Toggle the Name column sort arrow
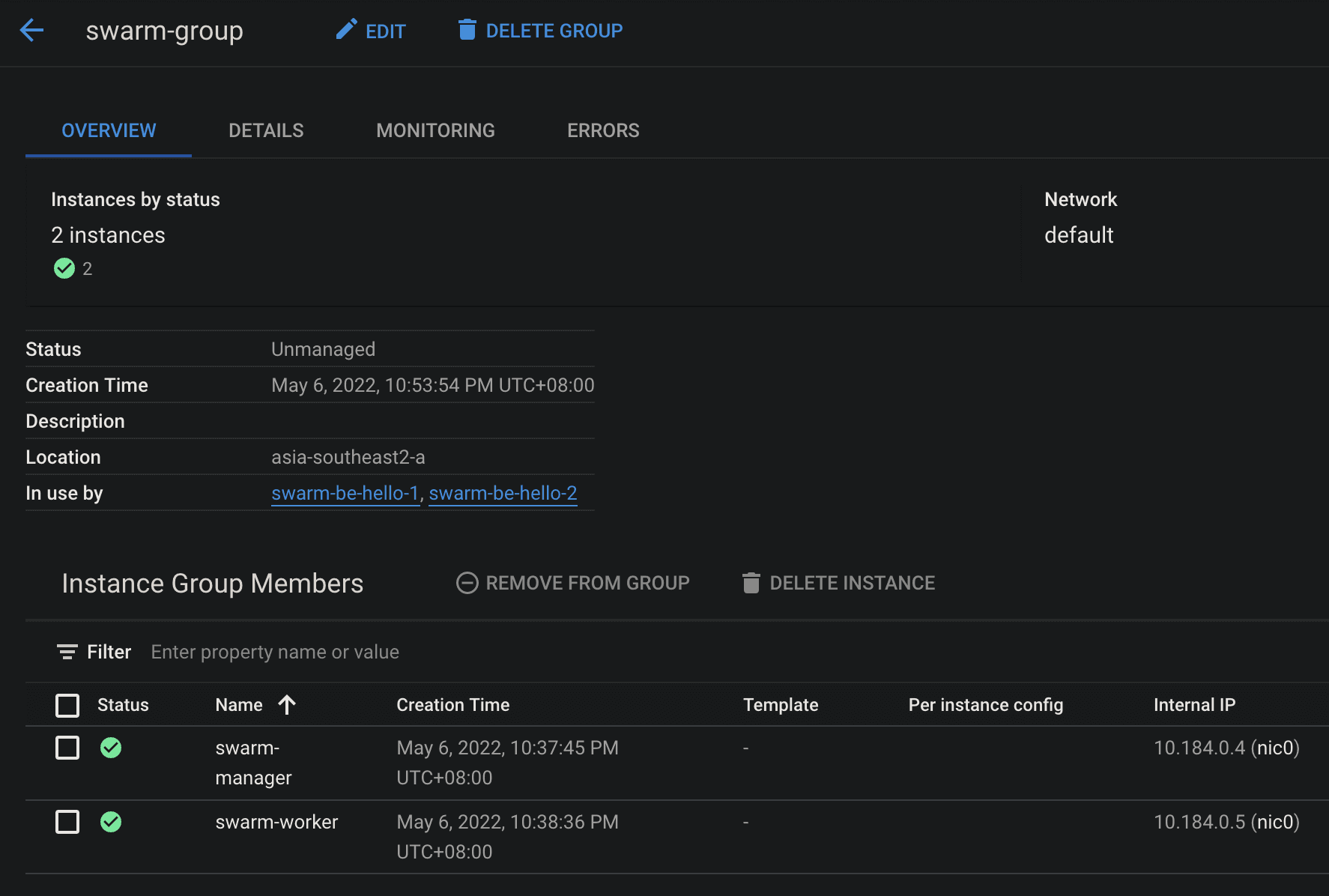 285,704
